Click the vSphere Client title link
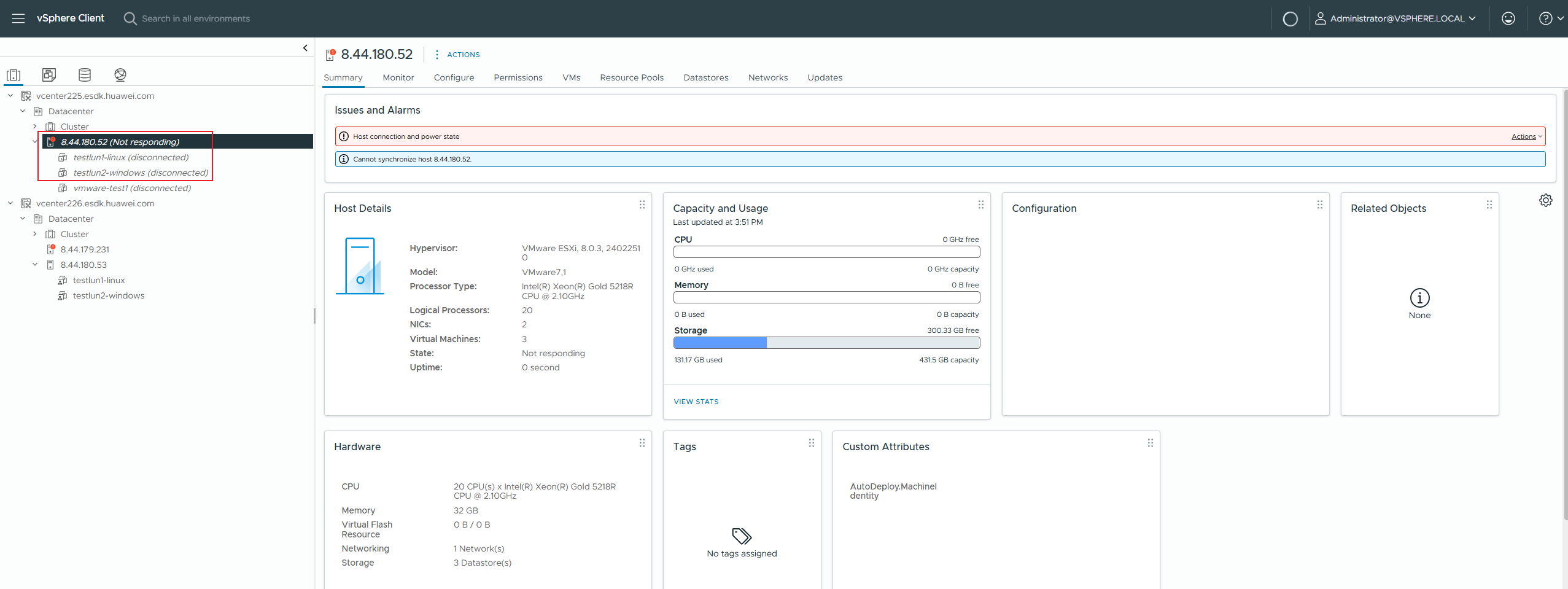The width and height of the screenshot is (1568, 589). (x=71, y=18)
